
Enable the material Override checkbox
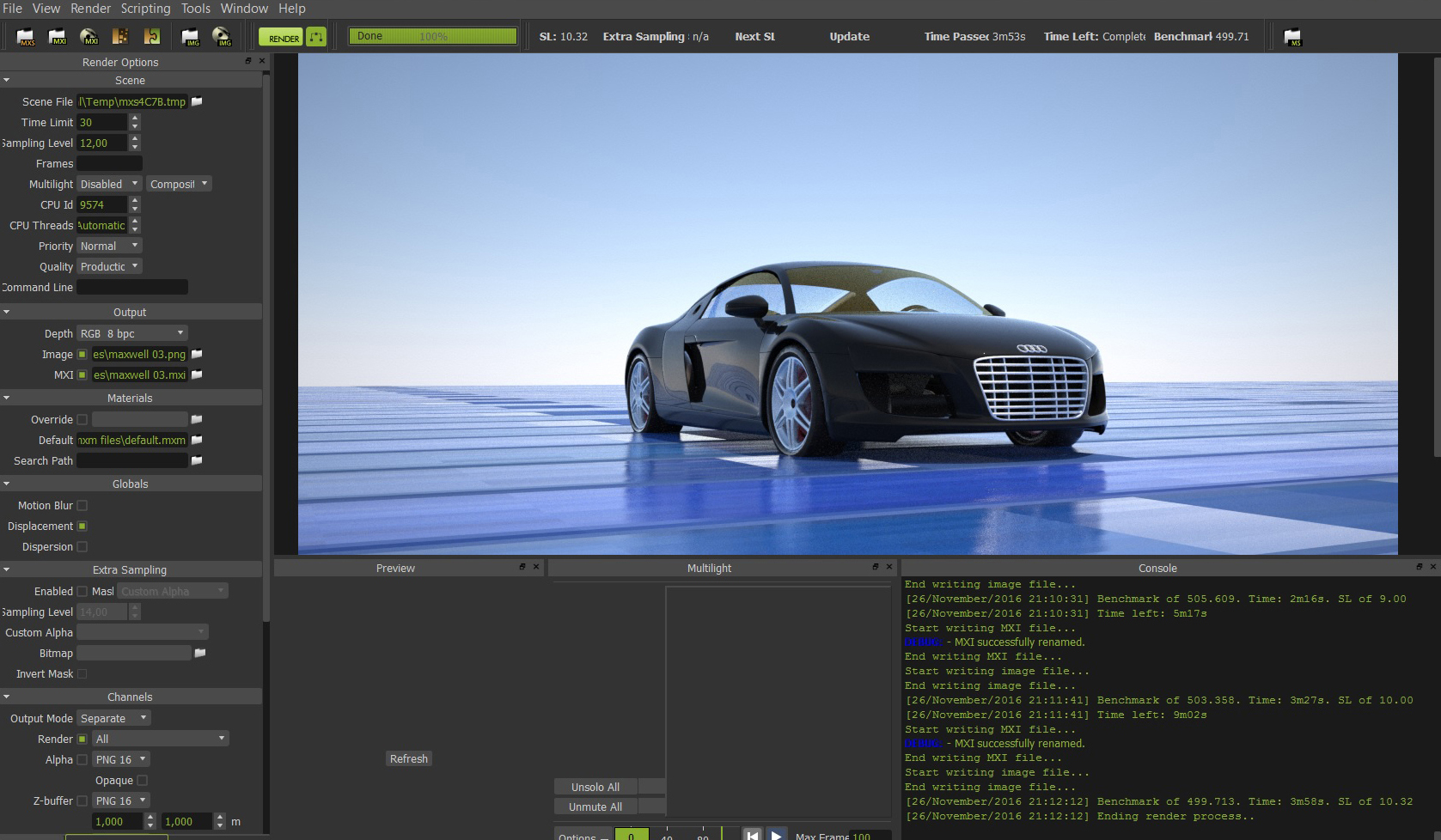(x=82, y=419)
